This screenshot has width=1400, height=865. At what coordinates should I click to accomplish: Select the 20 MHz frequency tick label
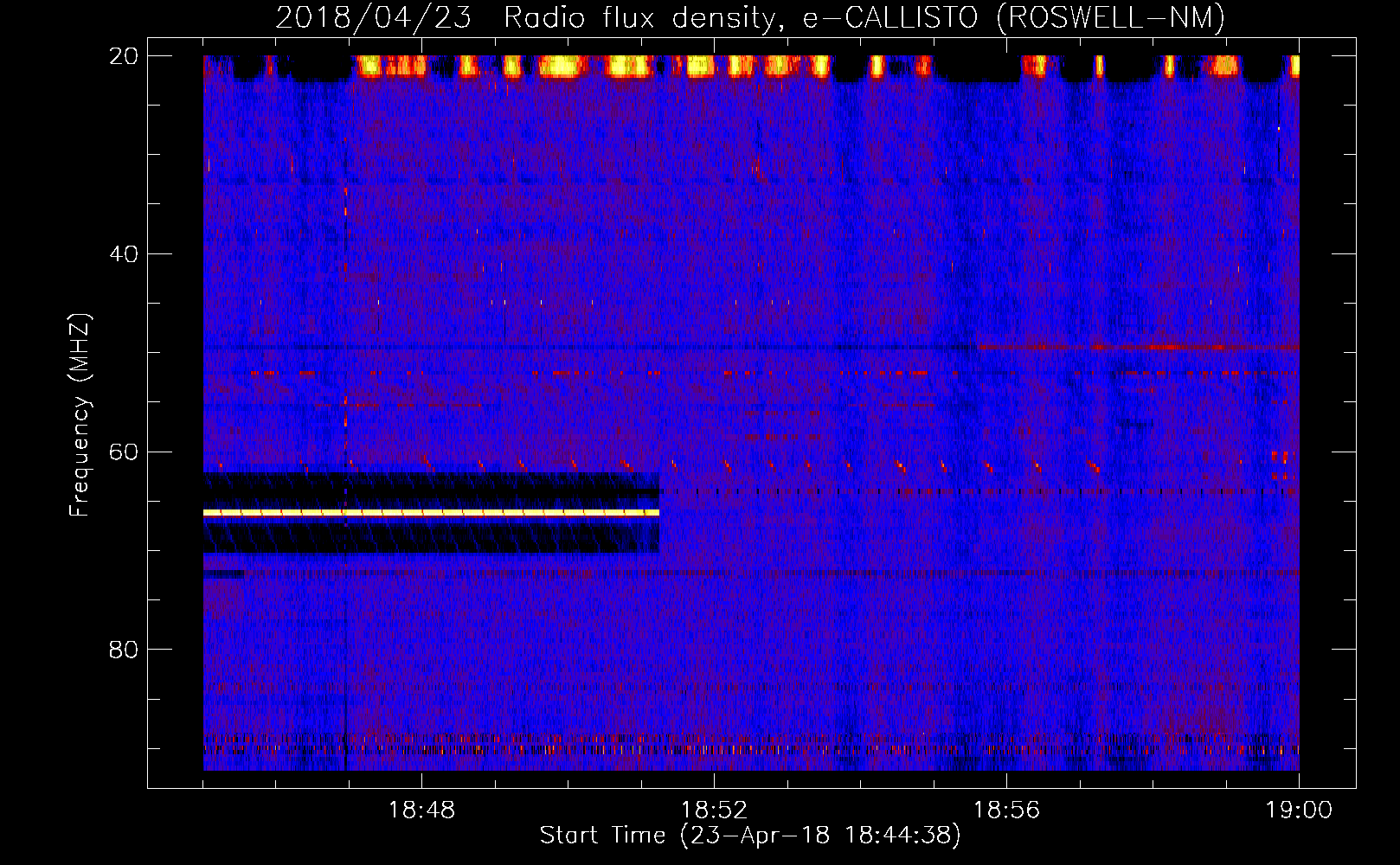pyautogui.click(x=124, y=56)
